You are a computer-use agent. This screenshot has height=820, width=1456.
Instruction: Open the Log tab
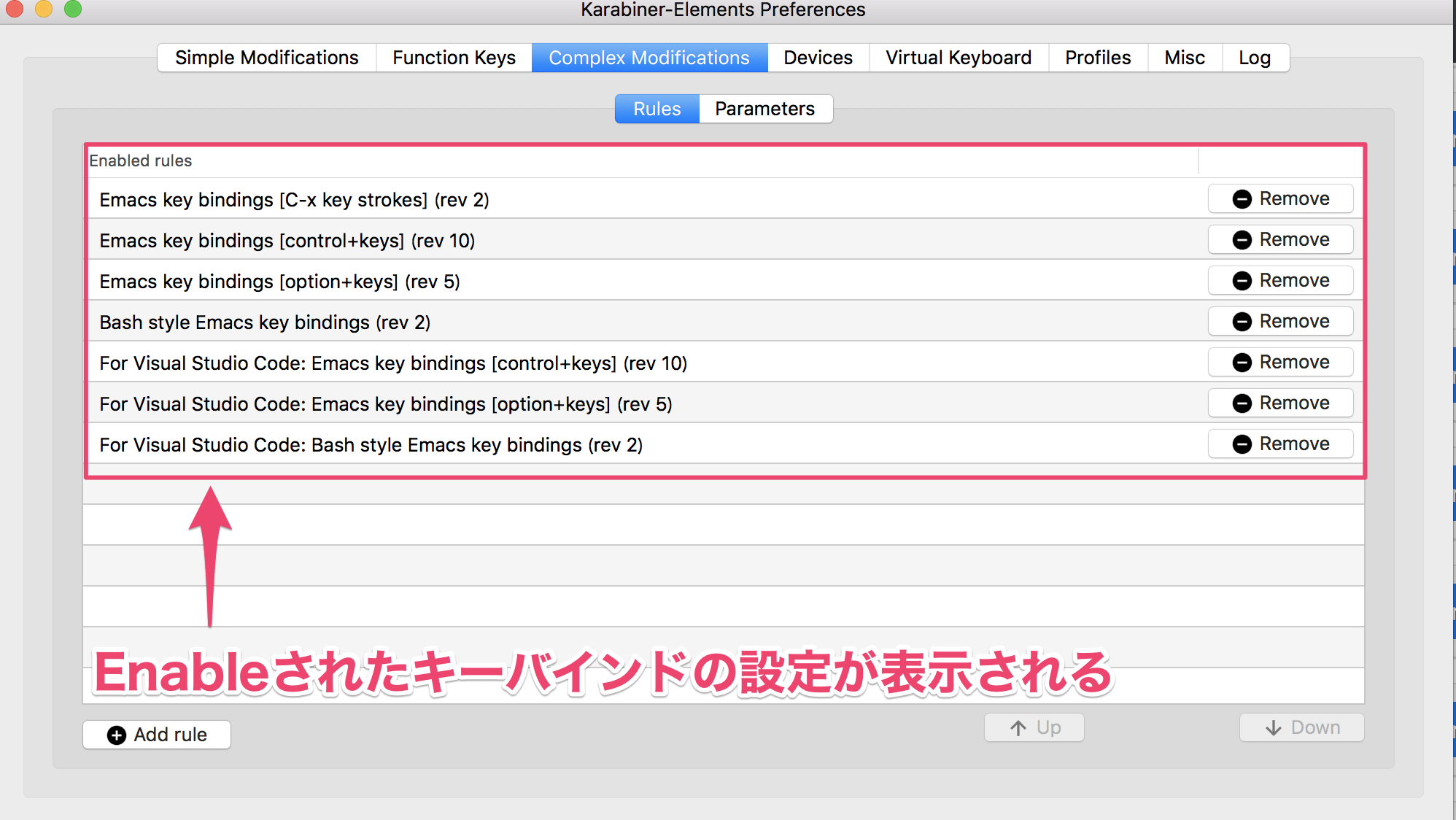point(1254,57)
